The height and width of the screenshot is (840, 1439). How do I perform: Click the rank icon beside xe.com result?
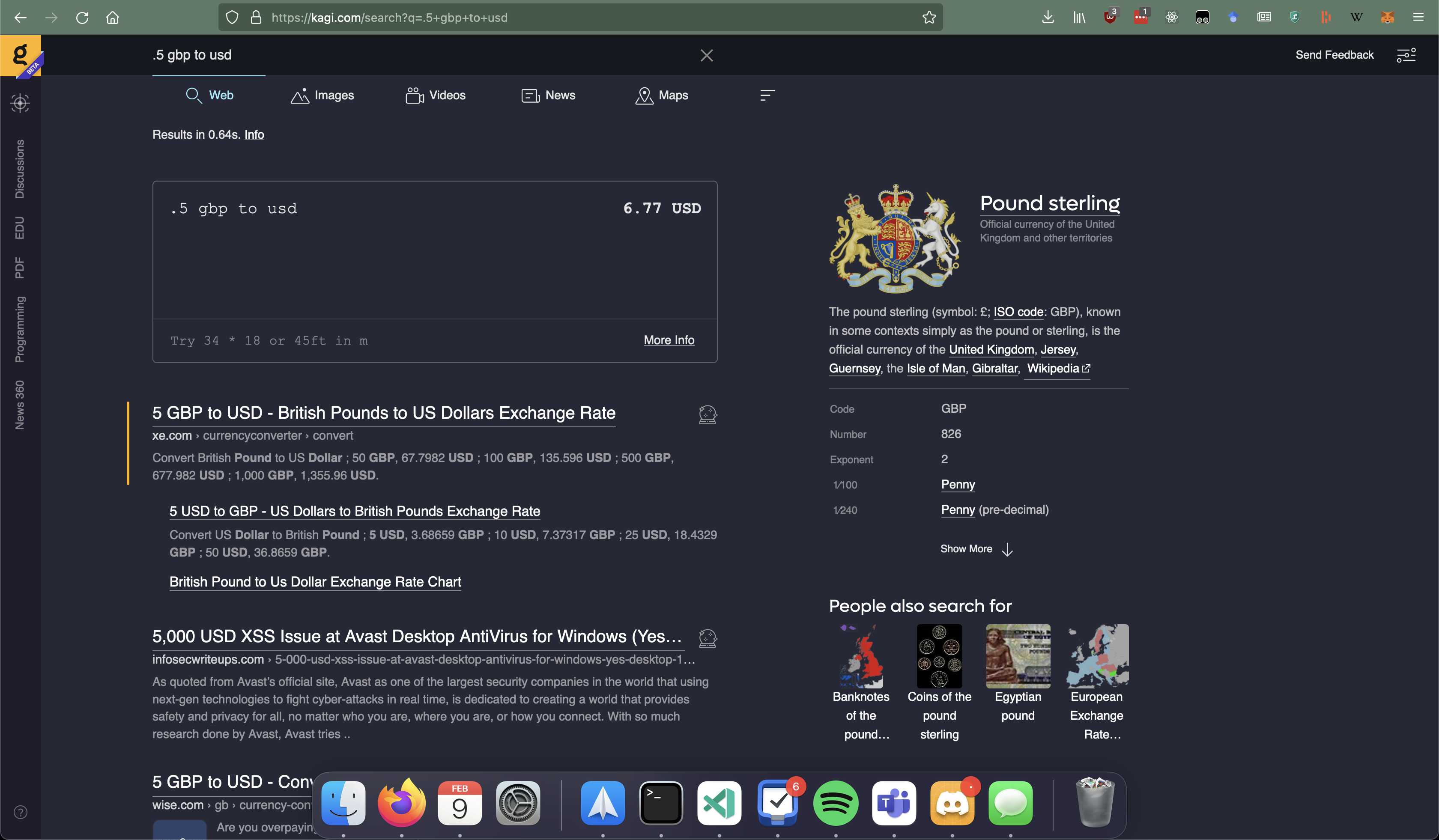(x=708, y=414)
